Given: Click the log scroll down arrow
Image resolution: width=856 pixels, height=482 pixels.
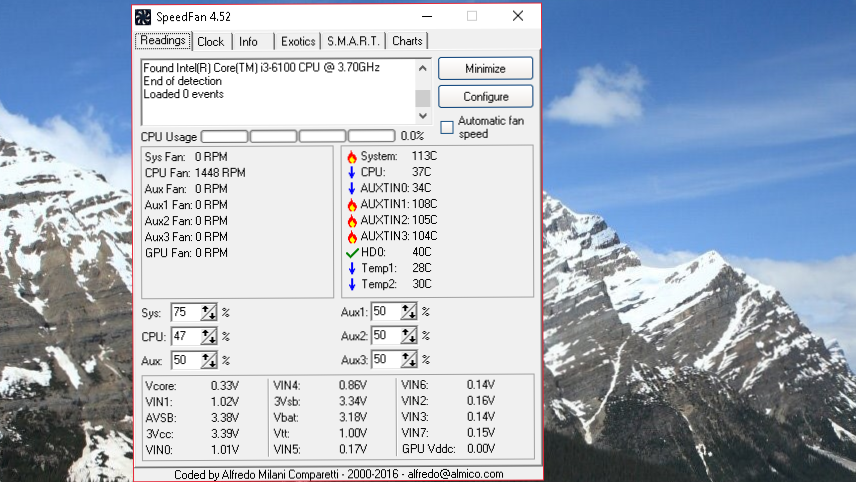Looking at the screenshot, I should point(423,116).
